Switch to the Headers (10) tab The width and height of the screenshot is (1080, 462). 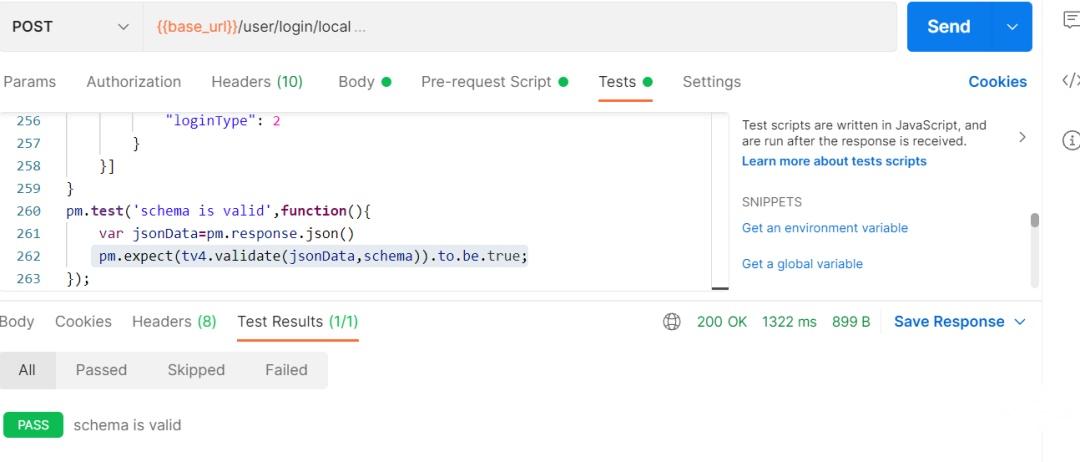[257, 82]
